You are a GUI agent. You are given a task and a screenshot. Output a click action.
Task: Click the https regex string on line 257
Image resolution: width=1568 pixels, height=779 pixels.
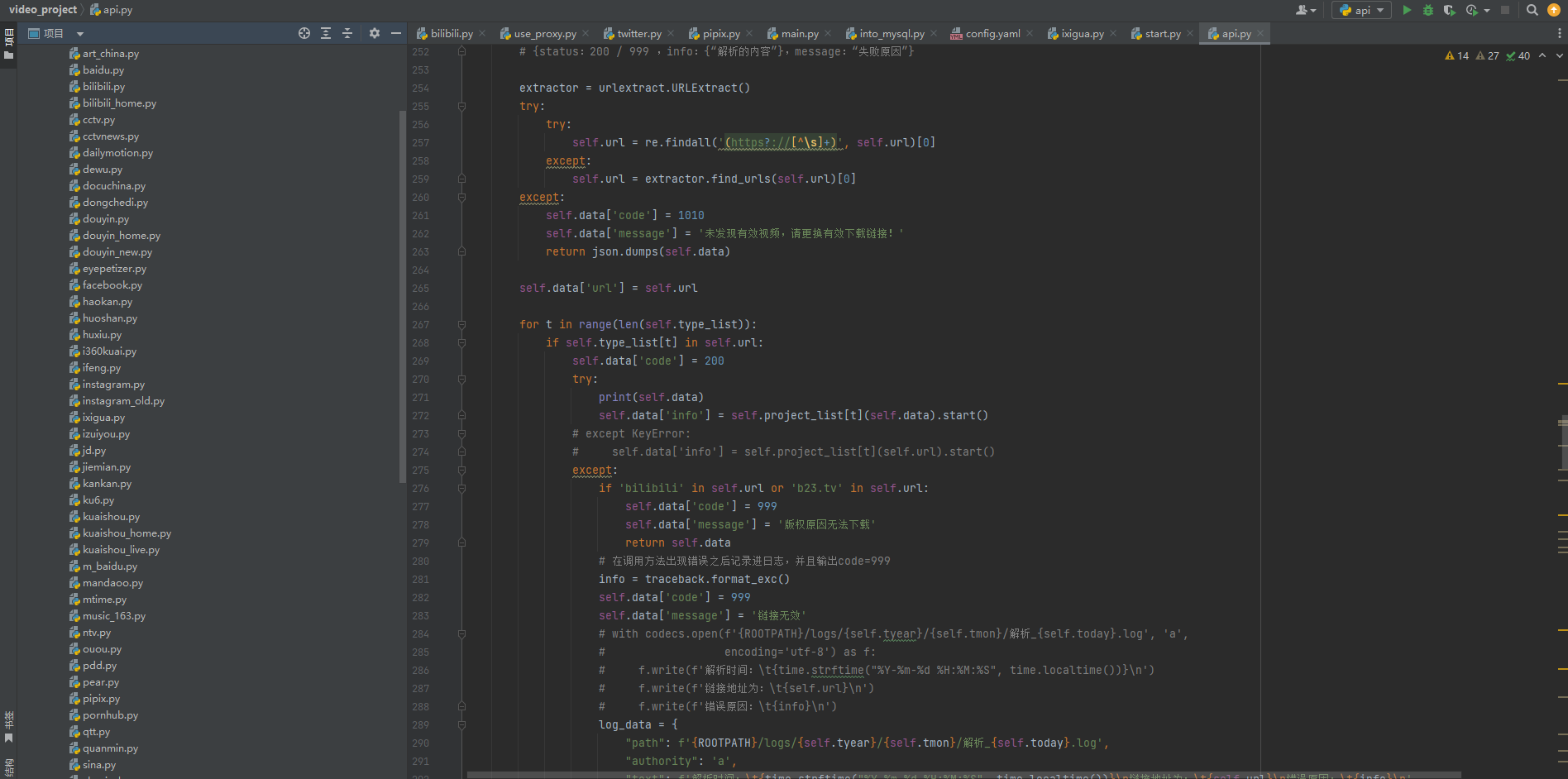click(781, 142)
